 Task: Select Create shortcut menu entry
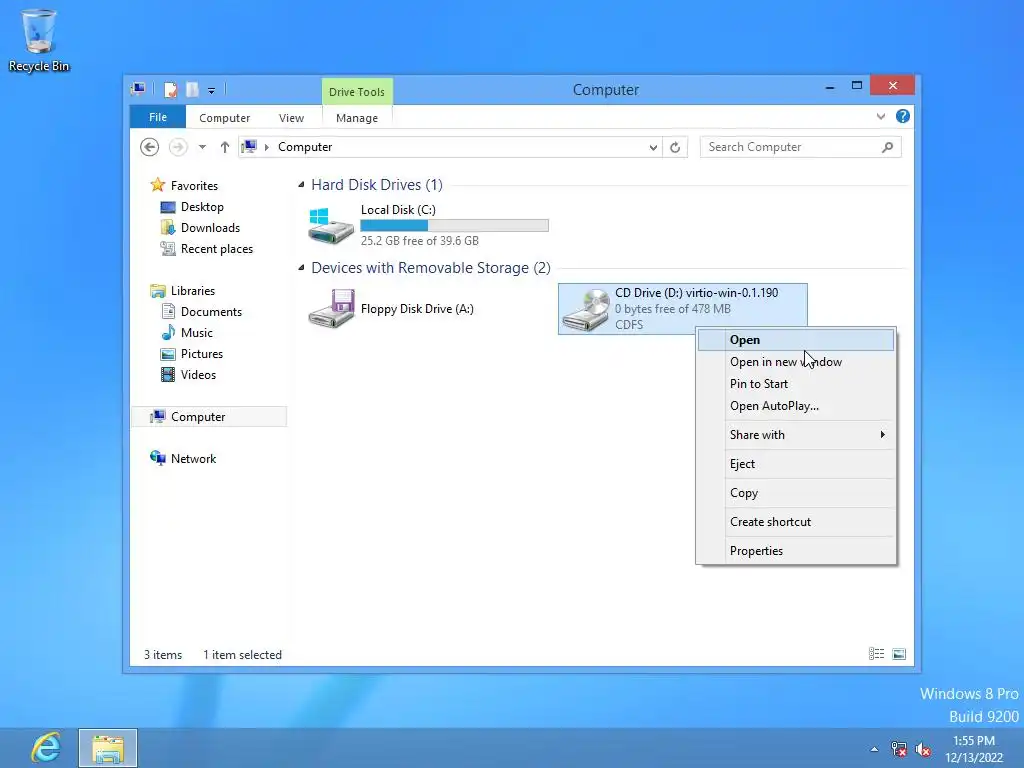point(795,522)
